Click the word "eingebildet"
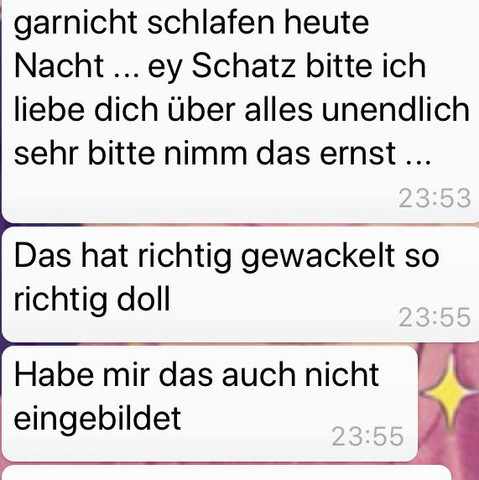 point(97,419)
